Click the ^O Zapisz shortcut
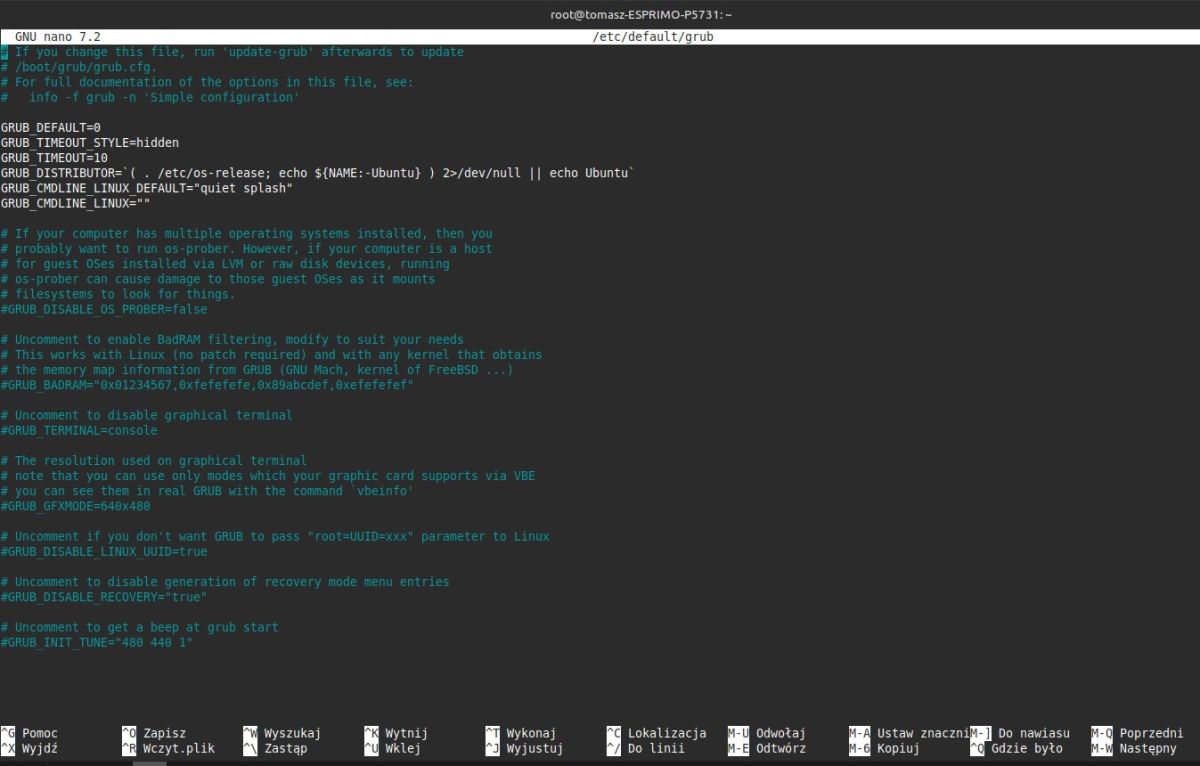 154,733
